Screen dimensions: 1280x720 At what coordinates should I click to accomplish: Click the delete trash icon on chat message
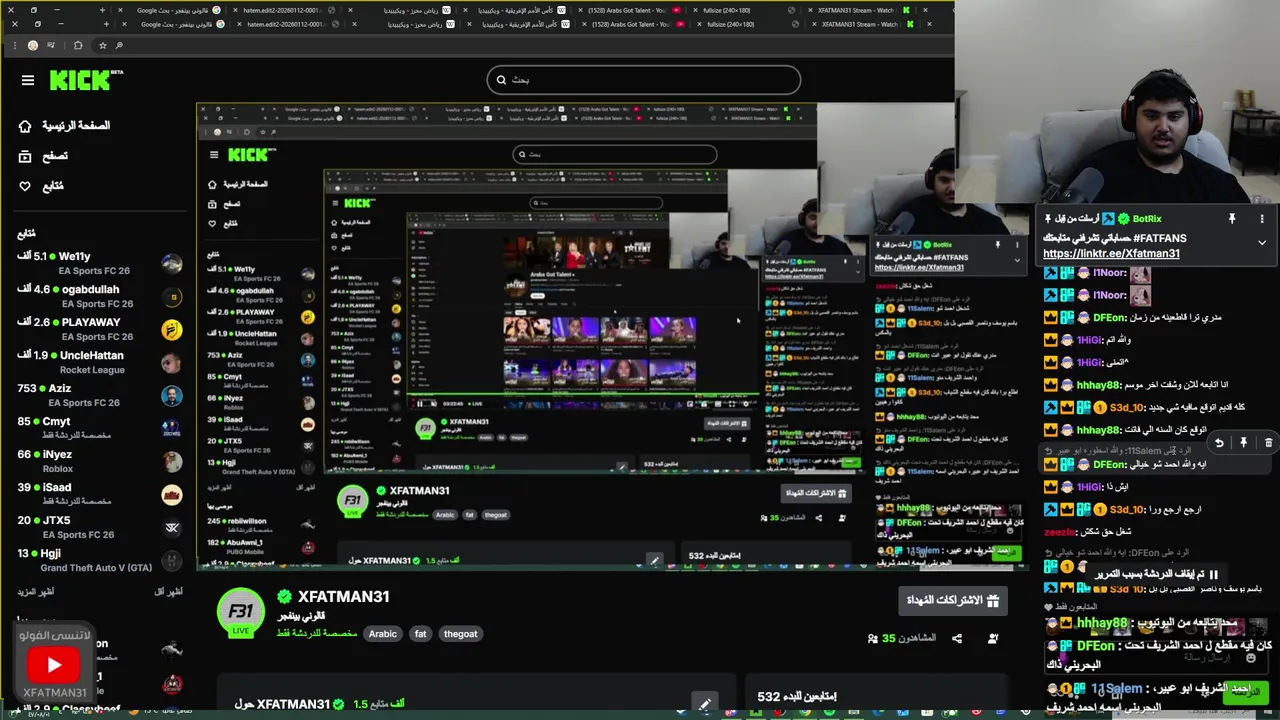[1268, 442]
